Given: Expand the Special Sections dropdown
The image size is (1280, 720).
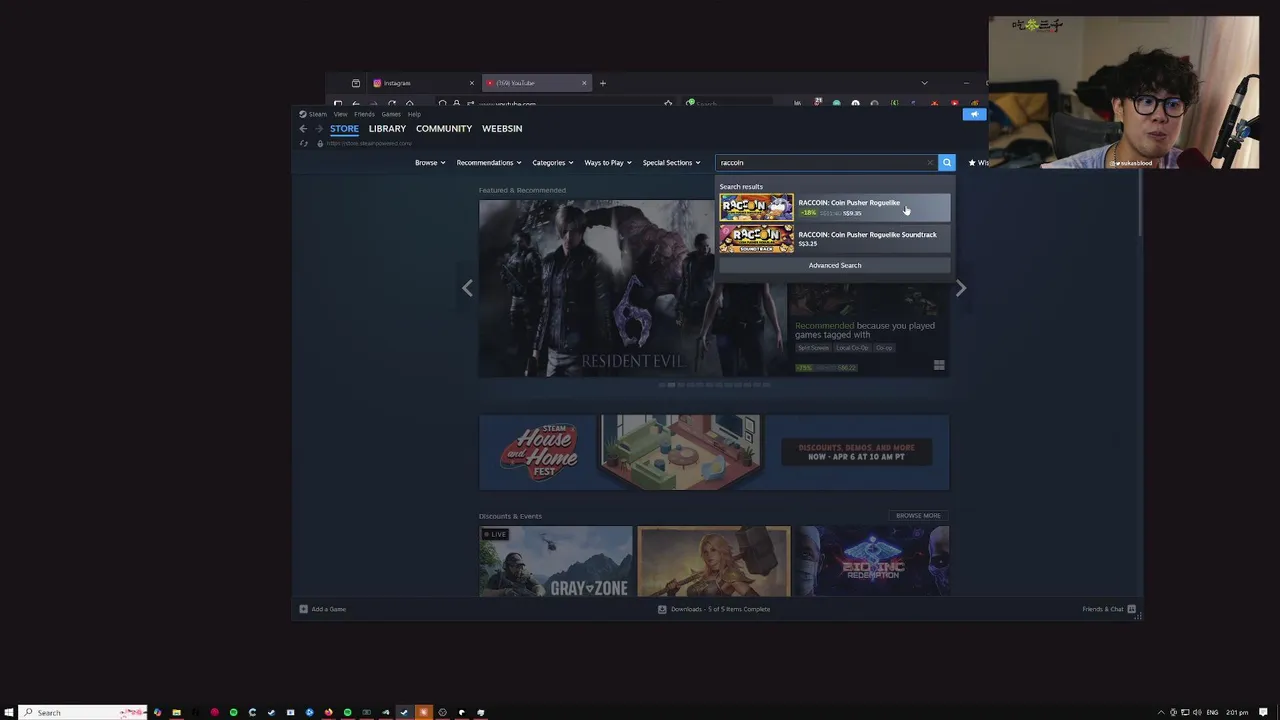Looking at the screenshot, I should (x=671, y=162).
